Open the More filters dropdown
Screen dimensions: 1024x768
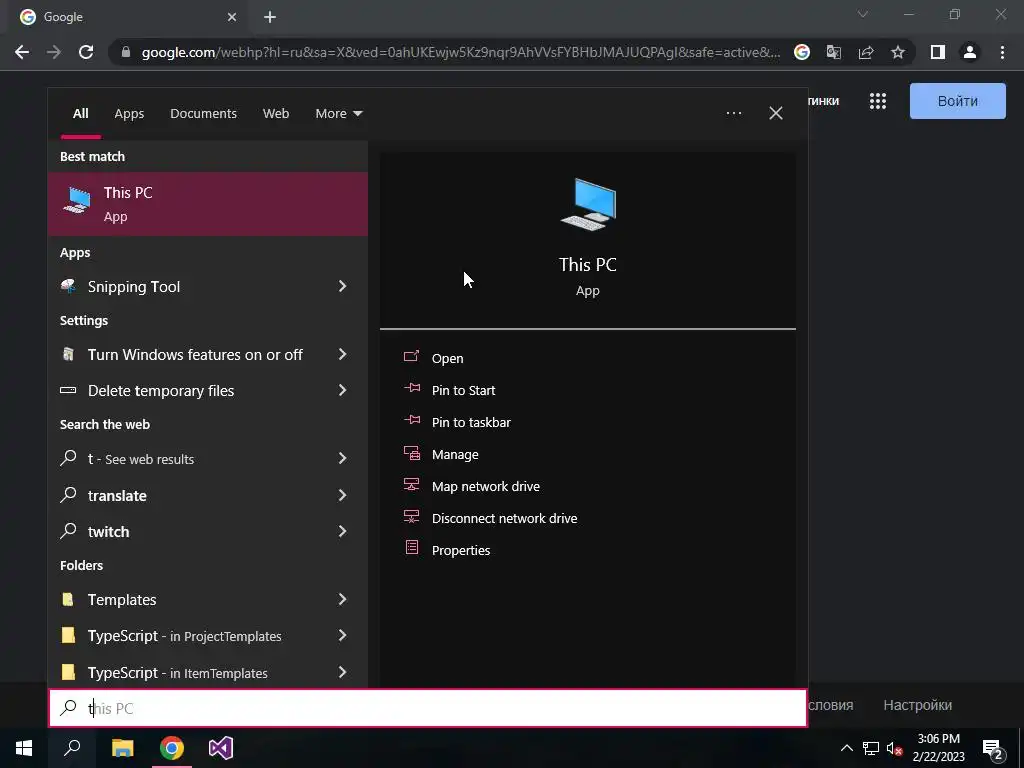click(338, 114)
